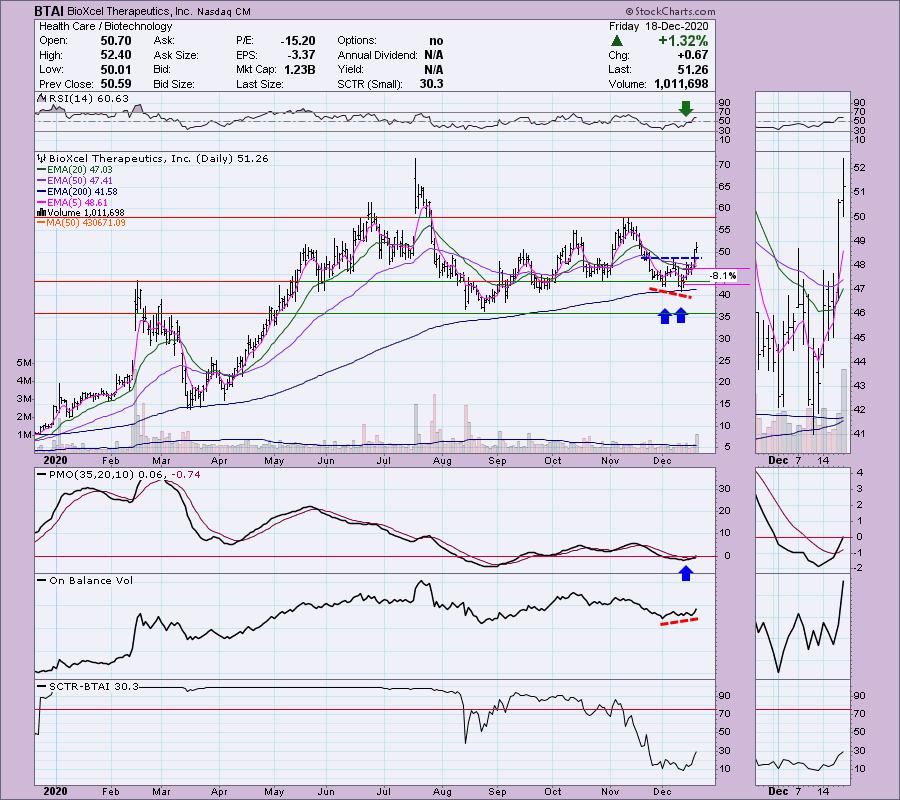The height and width of the screenshot is (800, 900).
Task: Select the EMA(50) 47.41 legend entry
Action: (75, 181)
